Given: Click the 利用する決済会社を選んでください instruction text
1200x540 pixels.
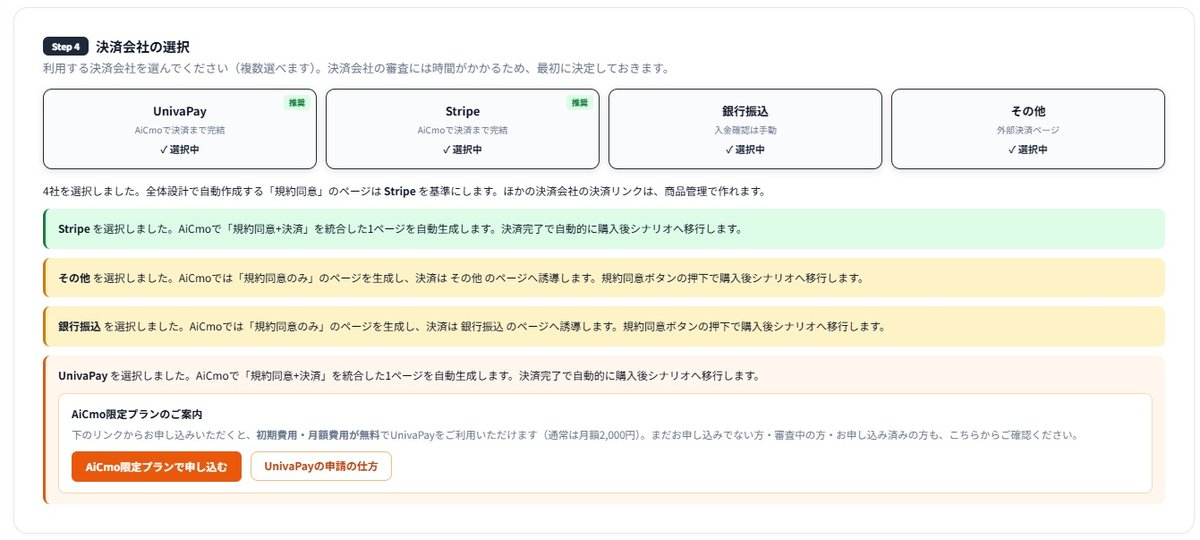Looking at the screenshot, I should tap(355, 69).
